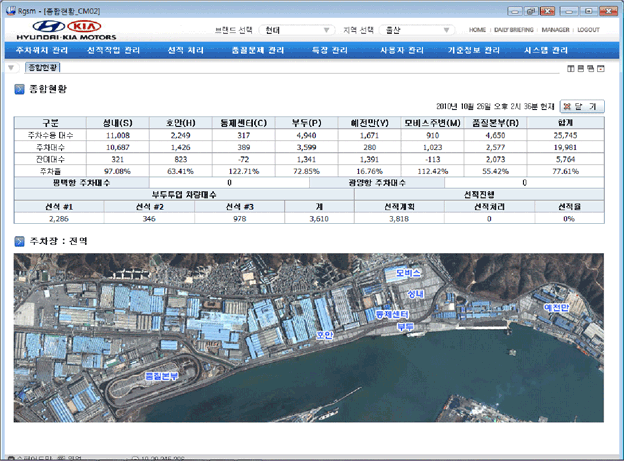Viewport: 624px width, 461px height.
Task: Open the DAILY BRIEFING link
Action: (514, 30)
